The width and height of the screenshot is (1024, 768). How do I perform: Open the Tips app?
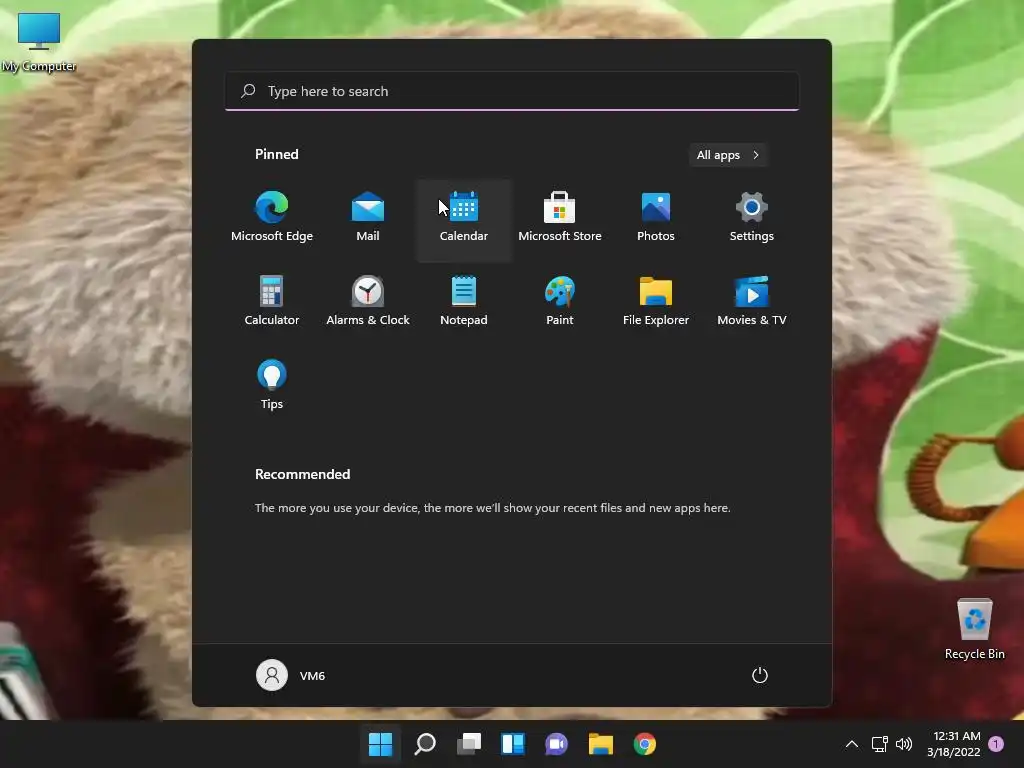(272, 385)
